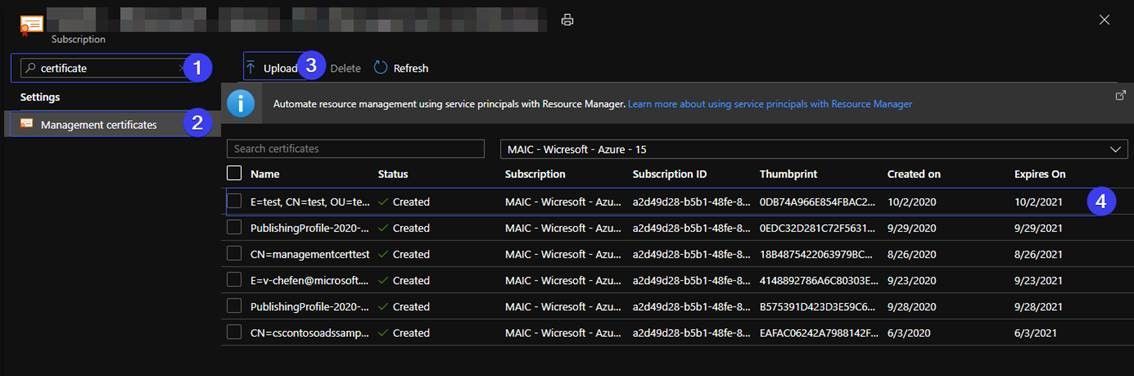Viewport: 1134px width, 376px height.
Task: Click the E=test, CN=test certificate name
Action: (x=310, y=202)
